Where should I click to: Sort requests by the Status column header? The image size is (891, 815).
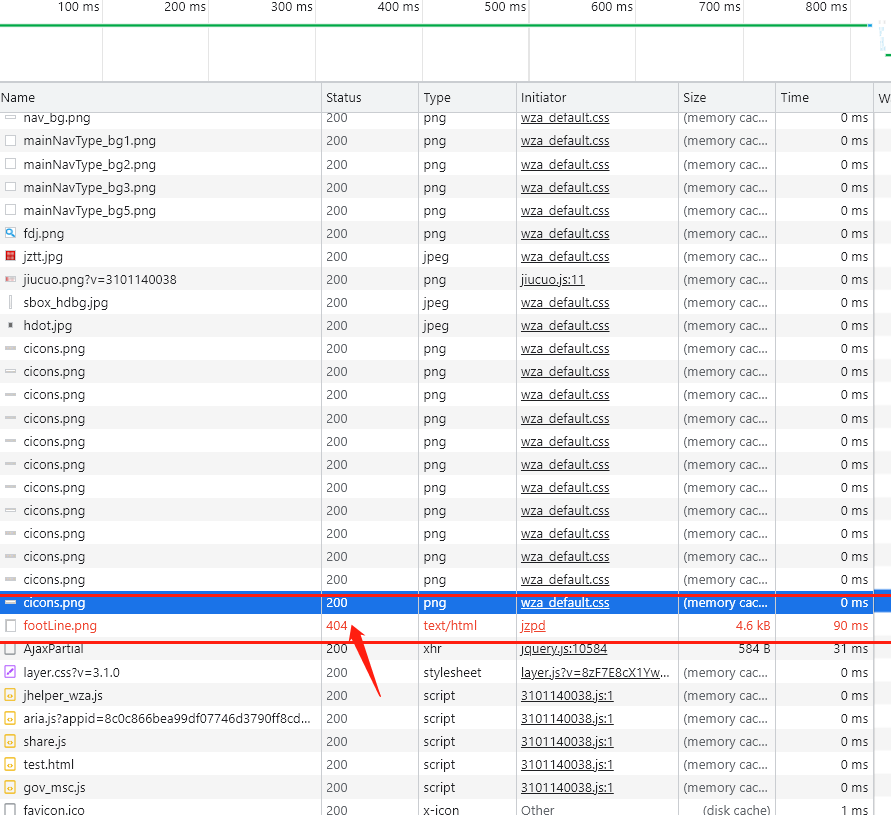343,98
